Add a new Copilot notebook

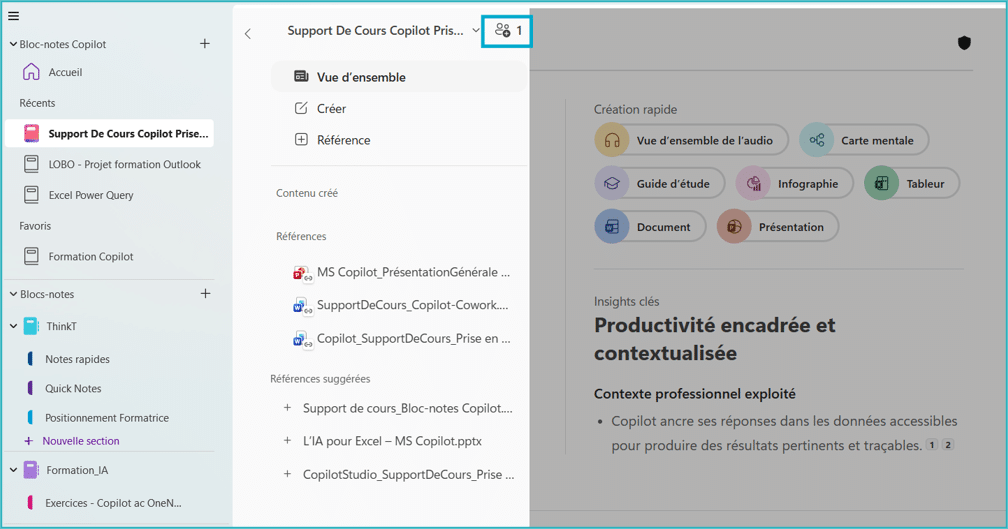pos(204,44)
